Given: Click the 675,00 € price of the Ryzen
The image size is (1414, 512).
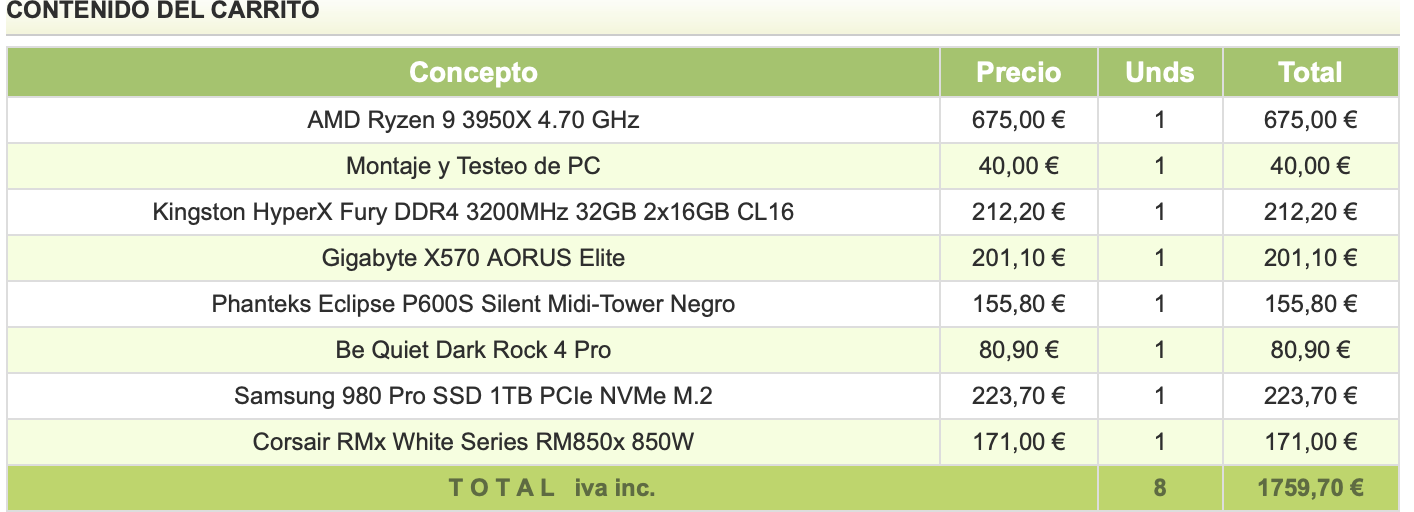Looking at the screenshot, I should coord(1018,120).
